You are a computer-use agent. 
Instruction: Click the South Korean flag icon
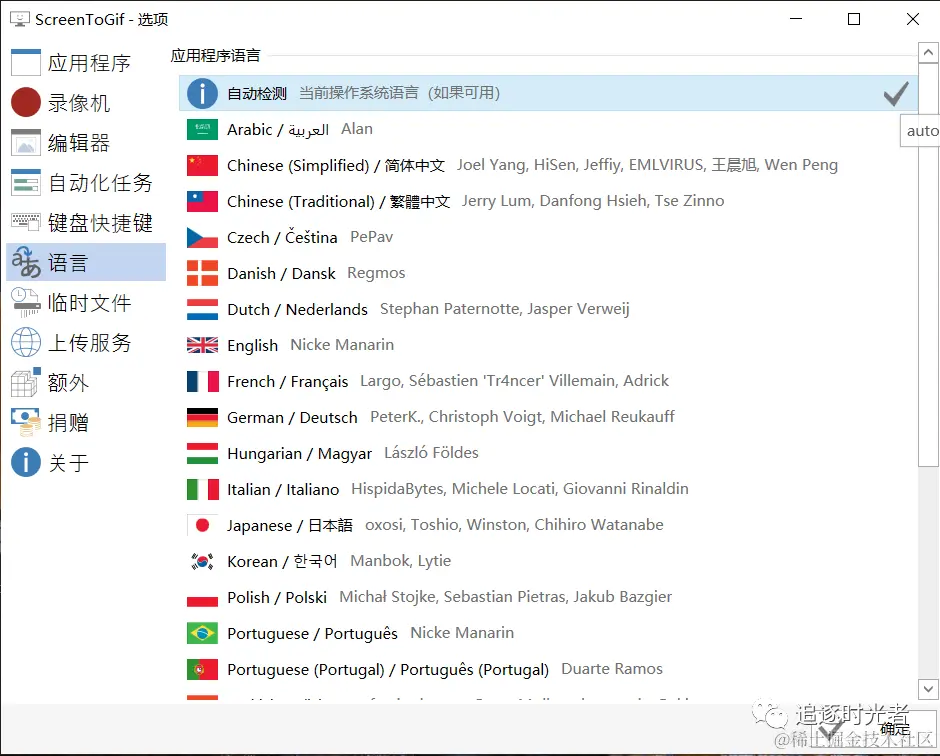pos(202,561)
